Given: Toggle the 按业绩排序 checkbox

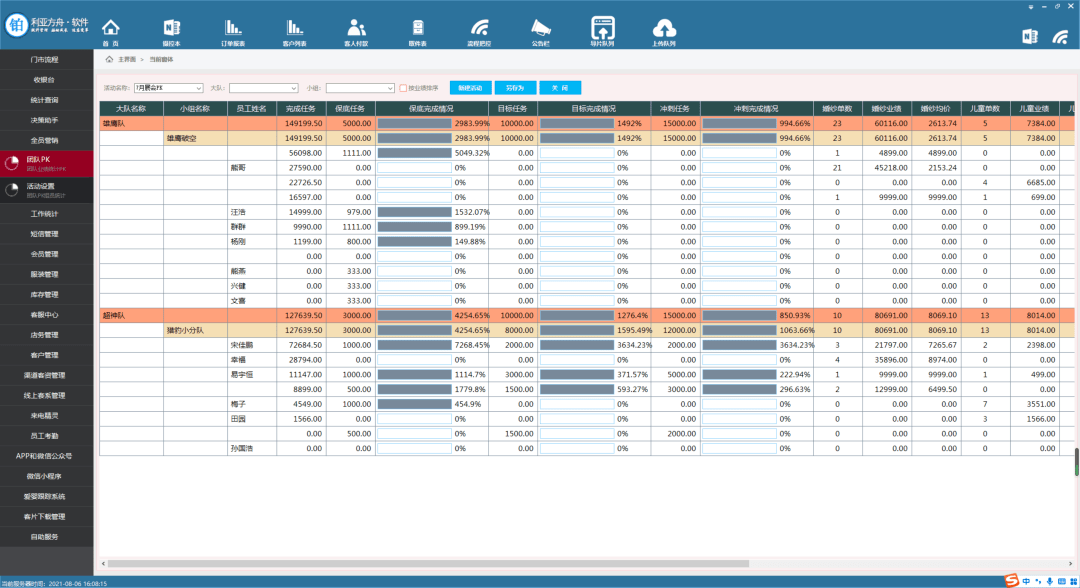Looking at the screenshot, I should (x=403, y=88).
